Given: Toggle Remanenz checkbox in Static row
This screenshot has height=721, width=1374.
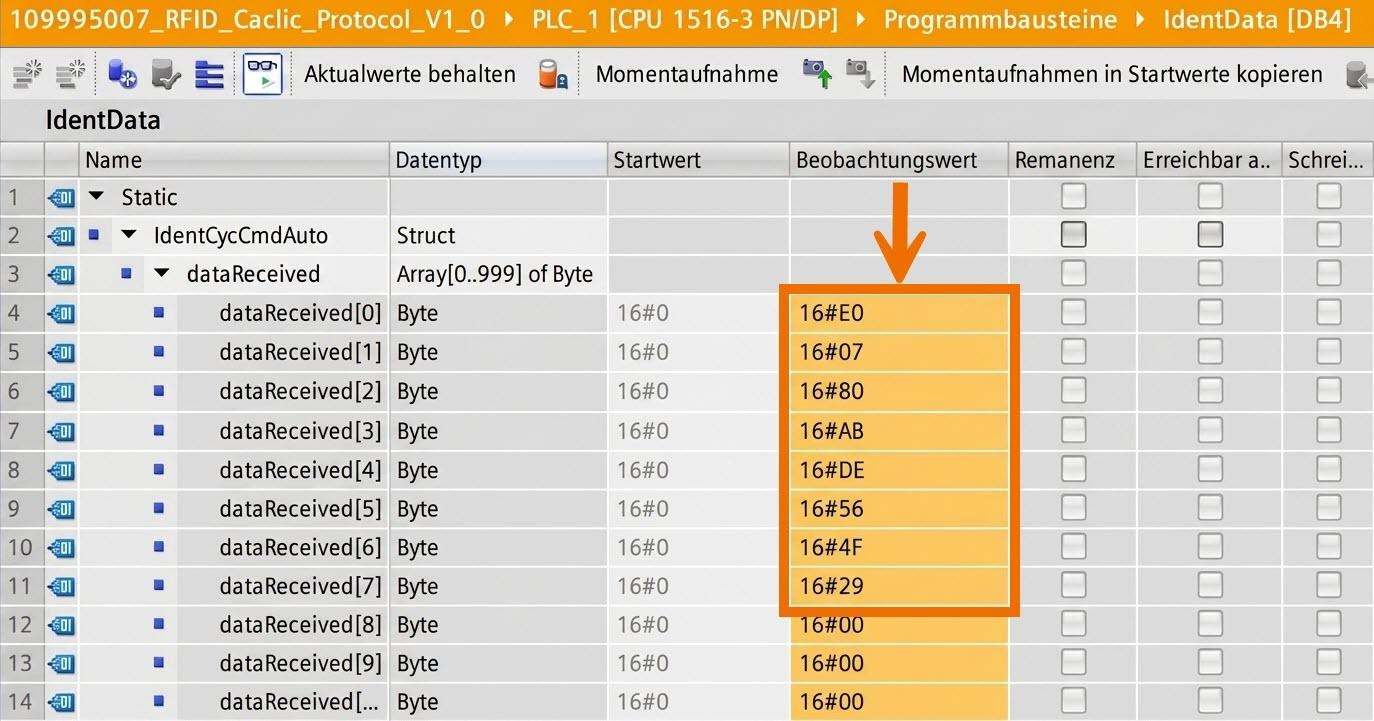Looking at the screenshot, I should pos(1073,195).
